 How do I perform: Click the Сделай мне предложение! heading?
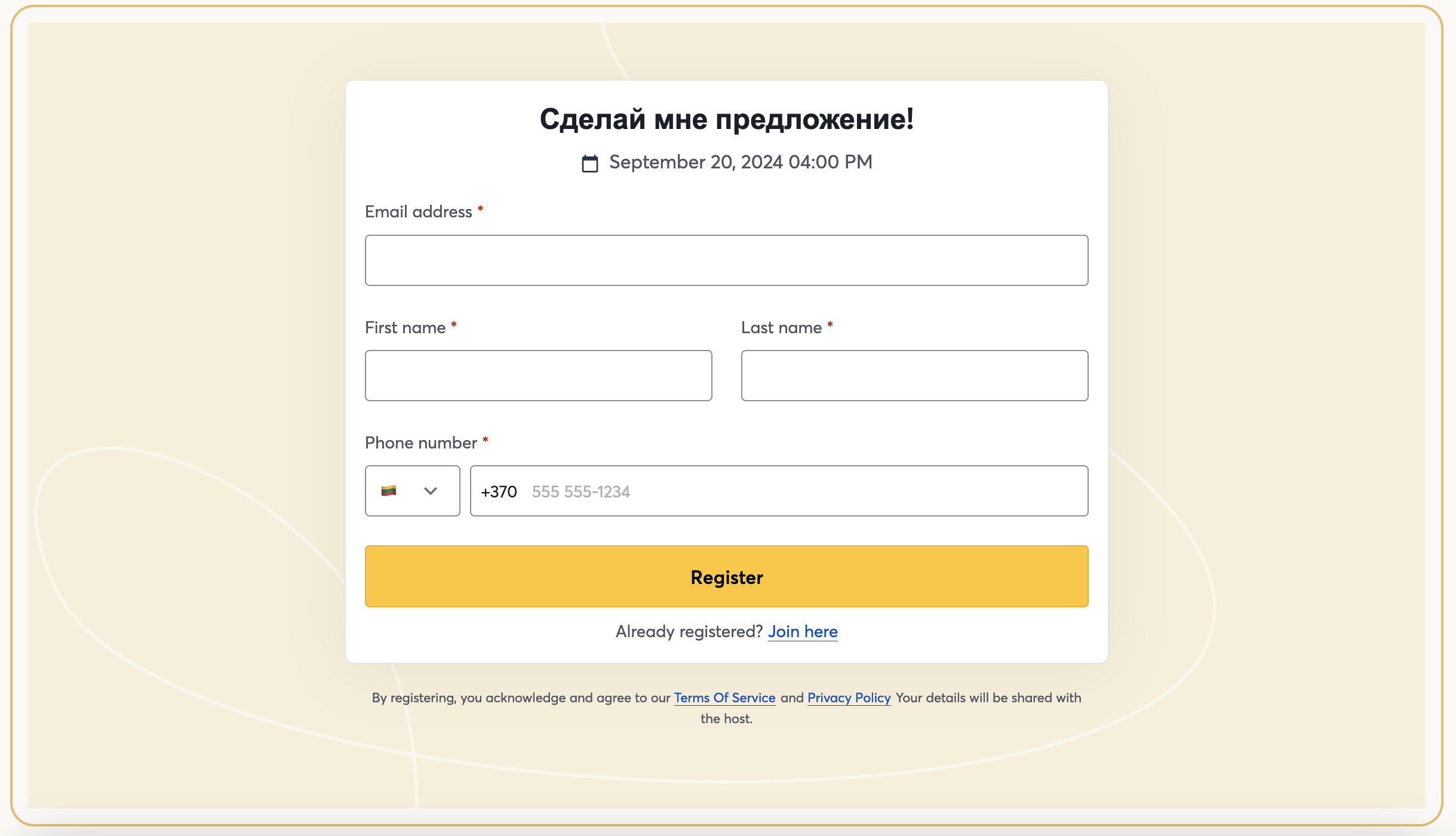726,119
